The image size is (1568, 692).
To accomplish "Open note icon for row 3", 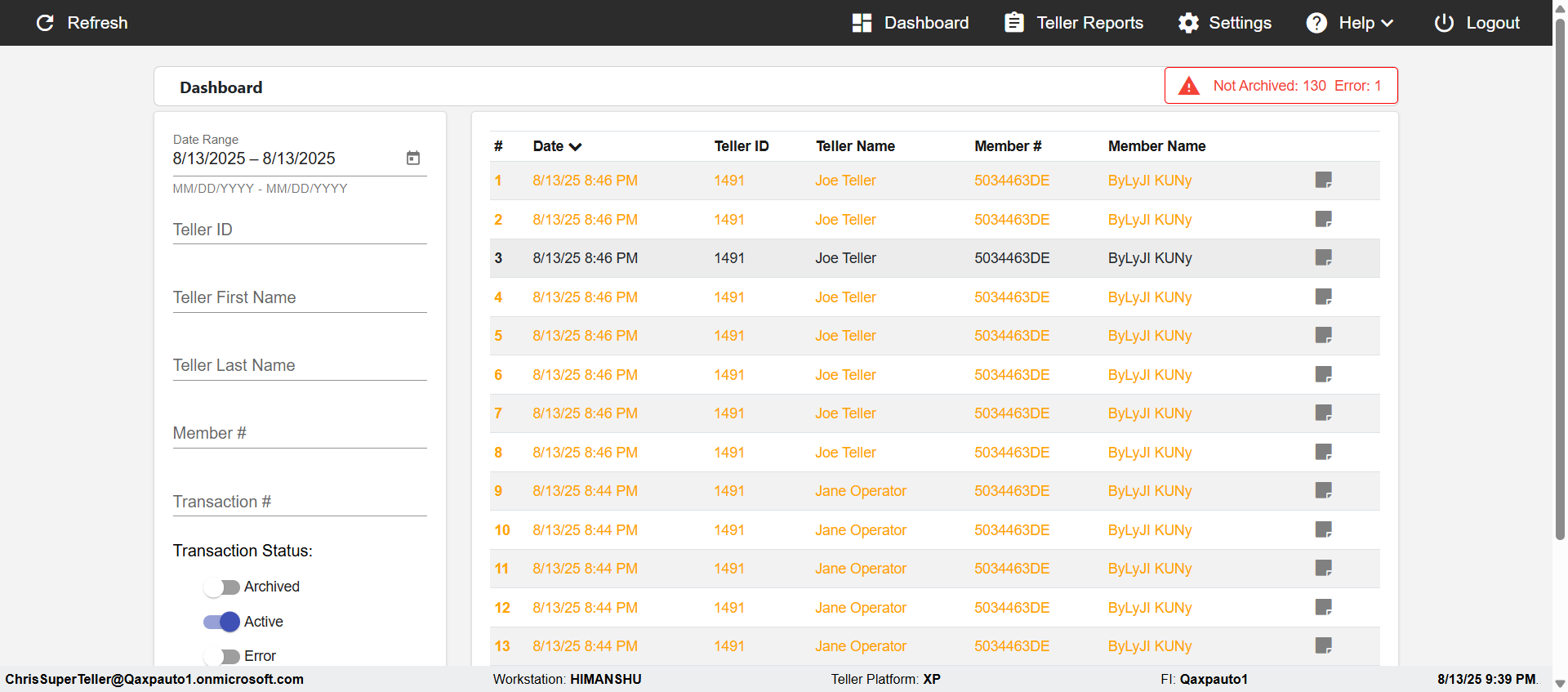I will coord(1324,257).
